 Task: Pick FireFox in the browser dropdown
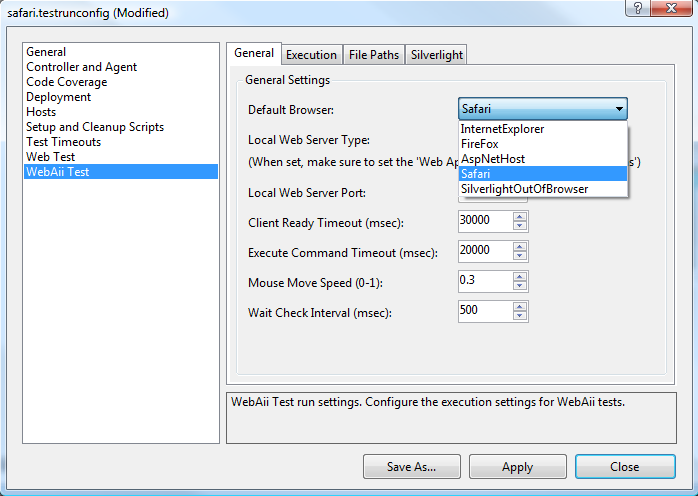pyautogui.click(x=479, y=144)
